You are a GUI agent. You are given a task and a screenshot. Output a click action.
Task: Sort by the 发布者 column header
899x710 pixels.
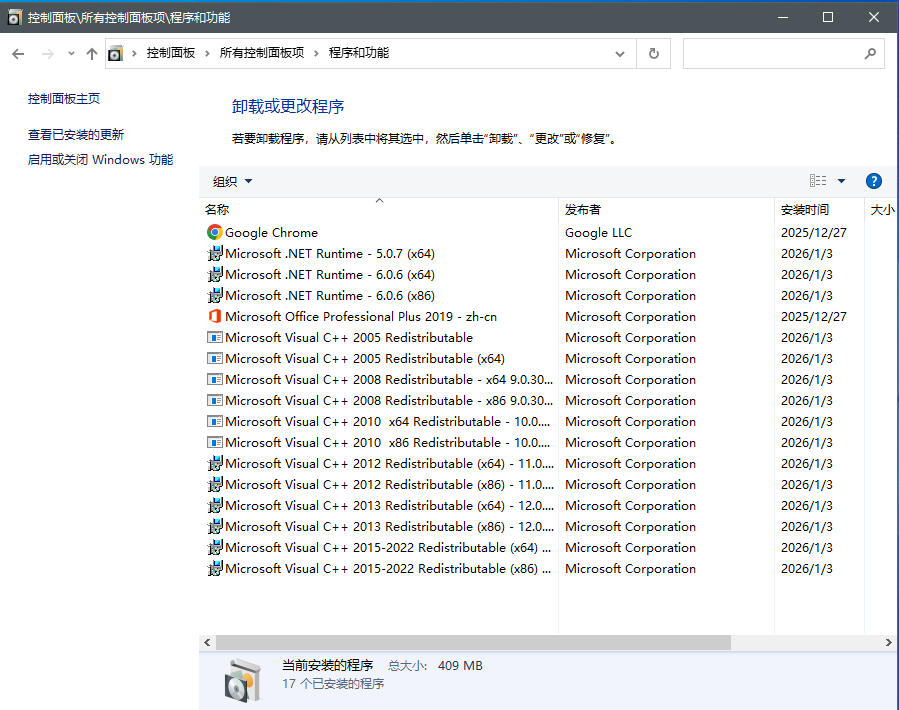[583, 210]
